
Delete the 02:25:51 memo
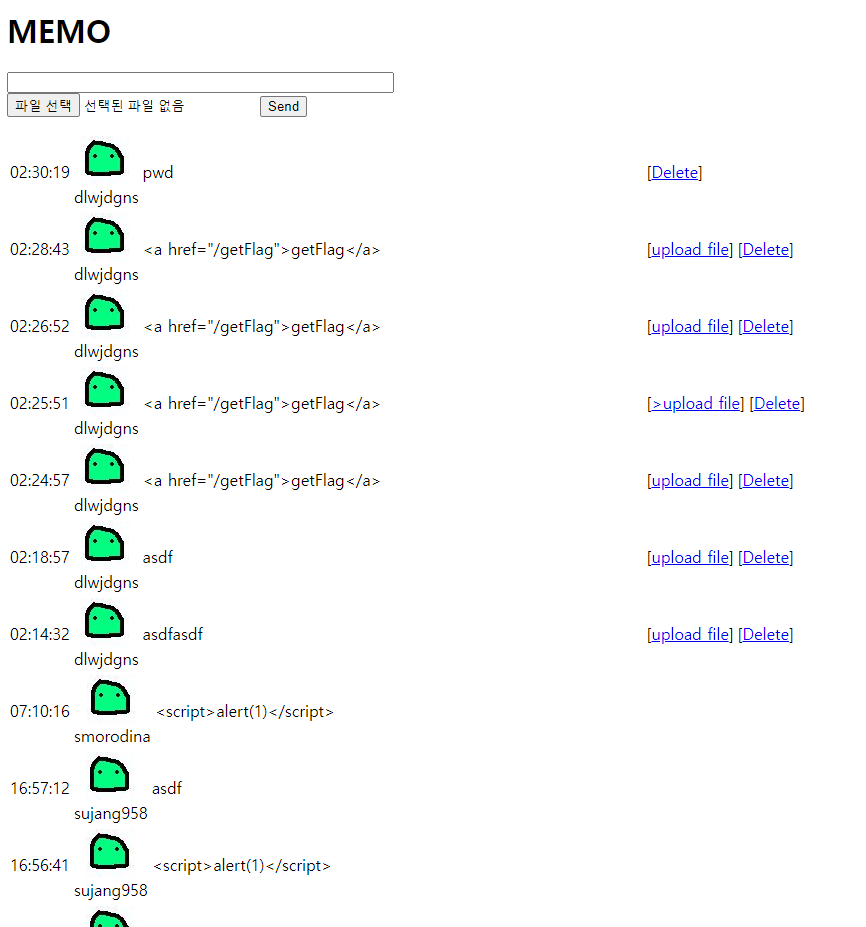tap(777, 403)
